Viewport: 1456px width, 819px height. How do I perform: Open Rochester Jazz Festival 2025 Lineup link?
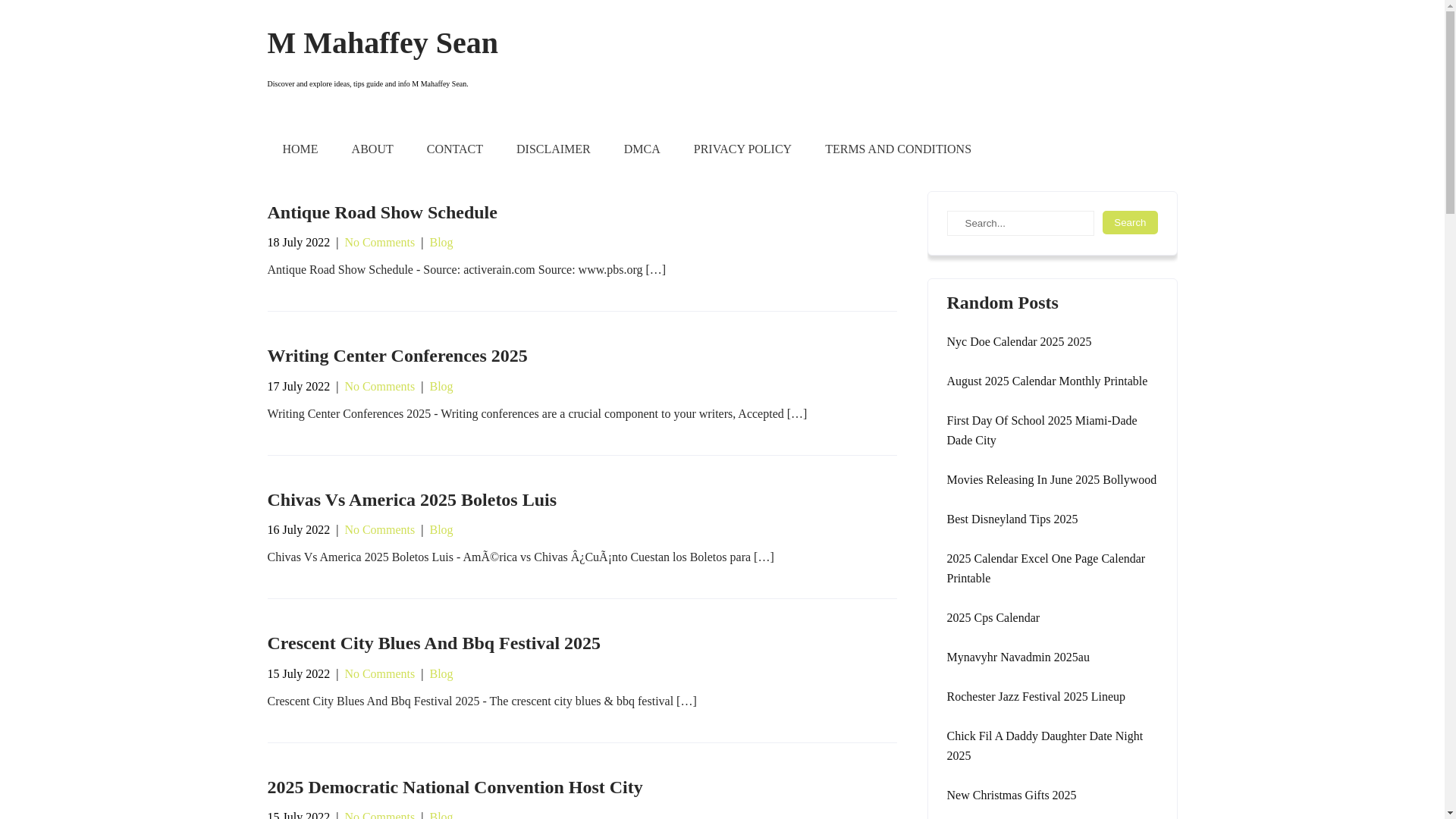[x=1035, y=697]
